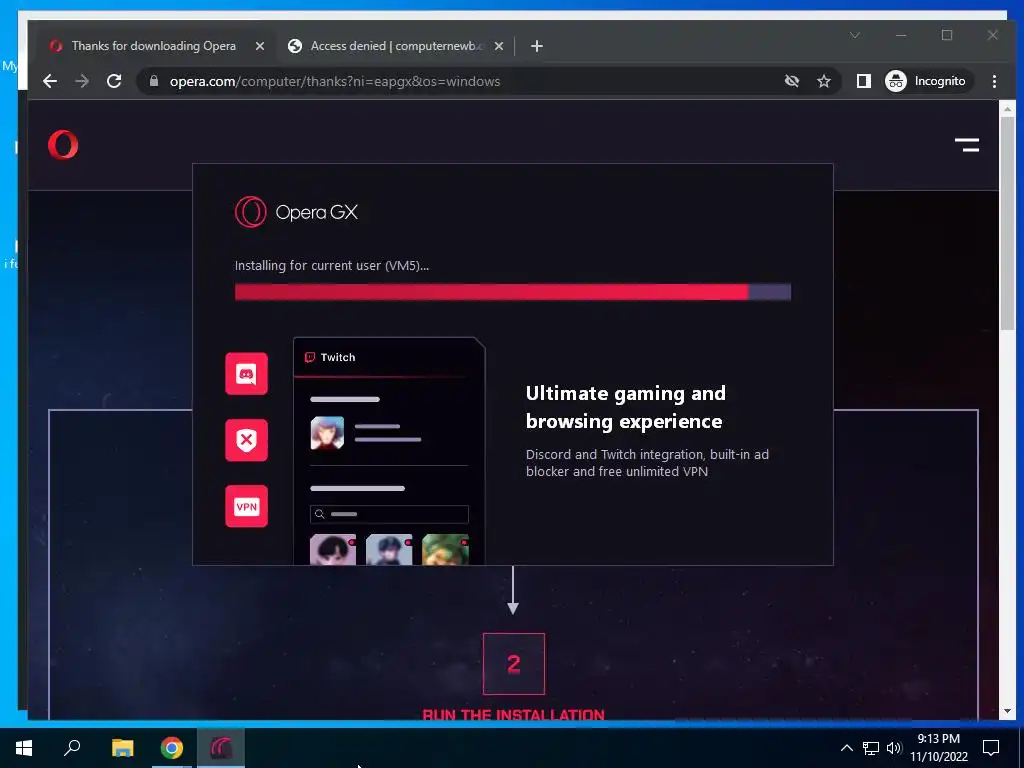Click the page vertical scrollbar thumb
The width and height of the screenshot is (1024, 768).
pyautogui.click(x=1007, y=222)
